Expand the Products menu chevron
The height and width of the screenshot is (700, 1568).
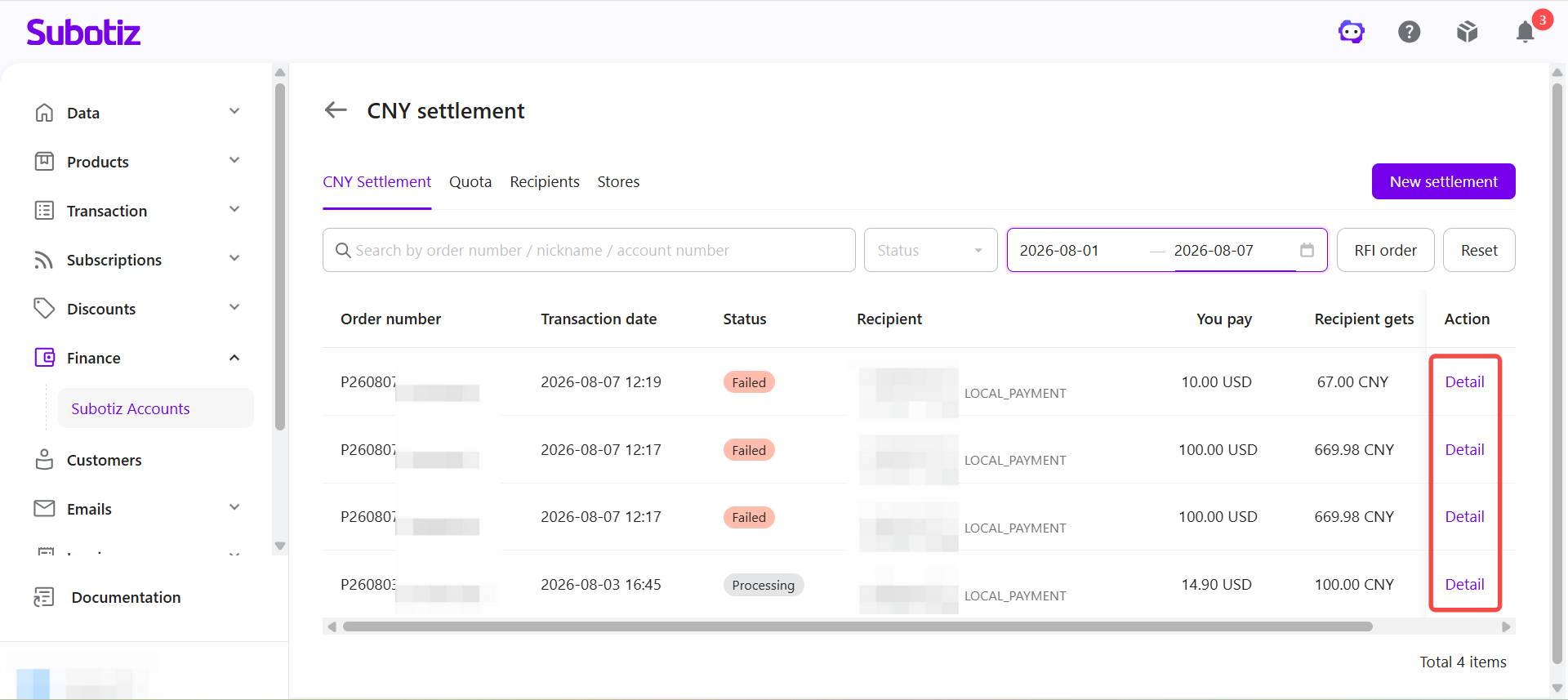coord(234,161)
